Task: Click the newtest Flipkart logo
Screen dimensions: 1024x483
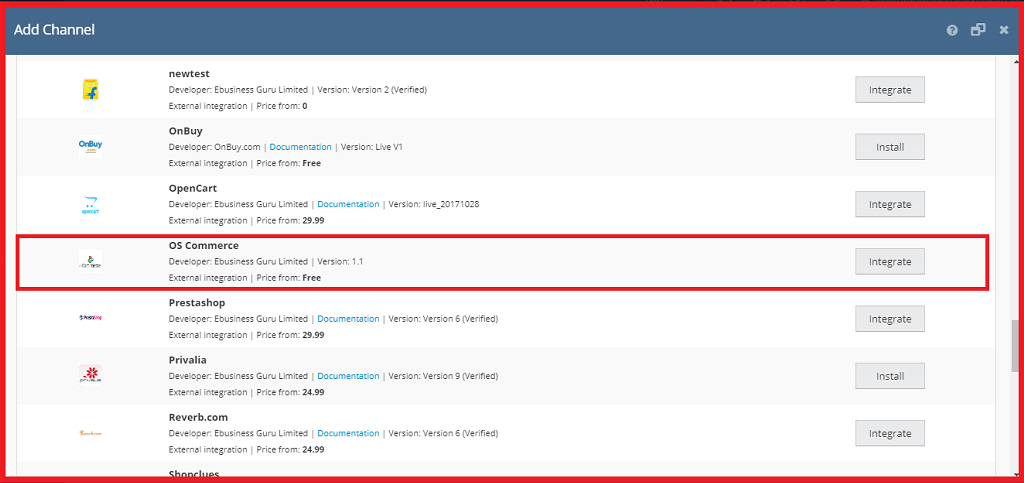Action: [x=91, y=89]
